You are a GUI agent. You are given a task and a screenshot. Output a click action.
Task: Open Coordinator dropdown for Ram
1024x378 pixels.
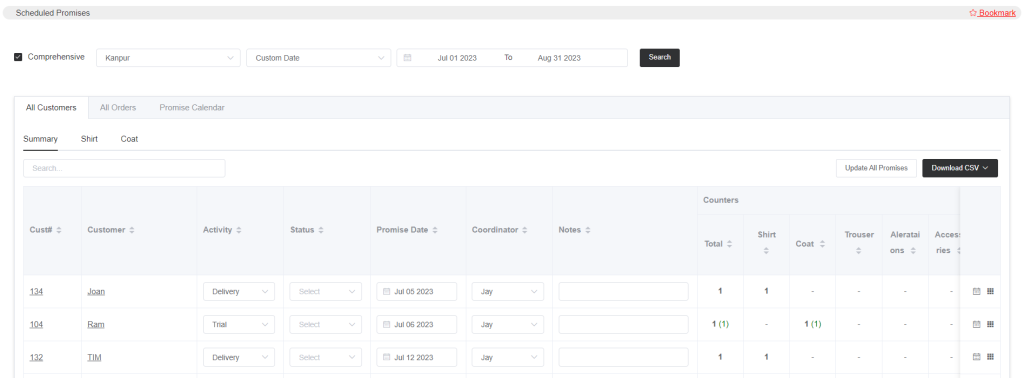508,324
